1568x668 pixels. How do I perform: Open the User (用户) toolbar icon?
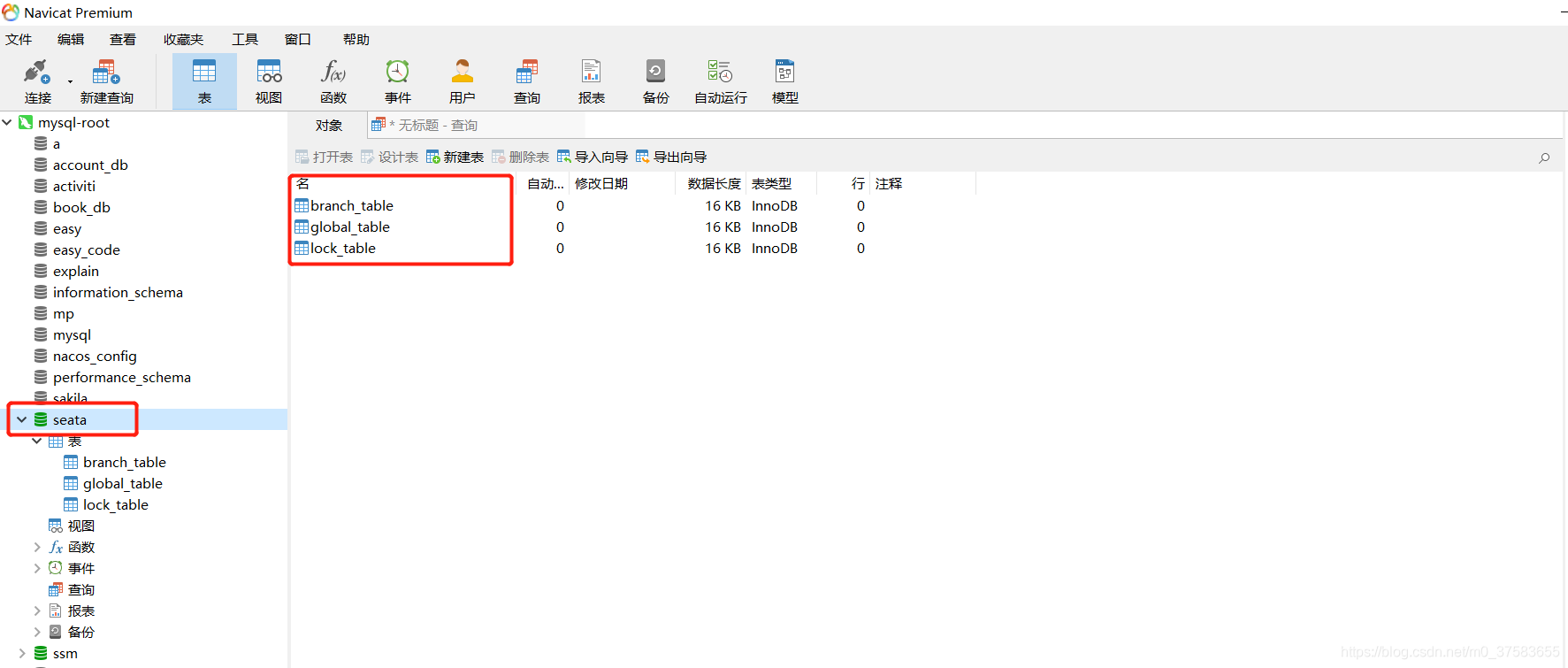point(463,72)
